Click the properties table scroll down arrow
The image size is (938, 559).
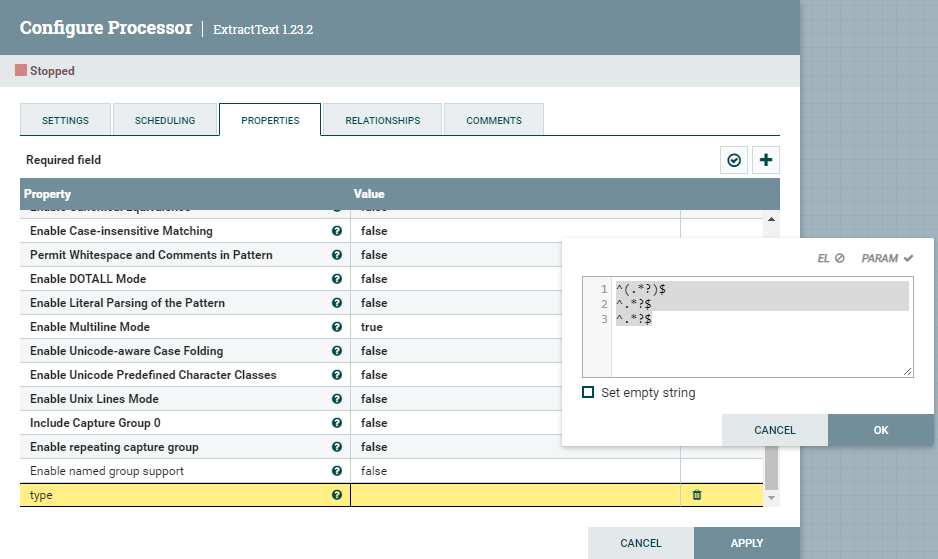pyautogui.click(x=771, y=498)
